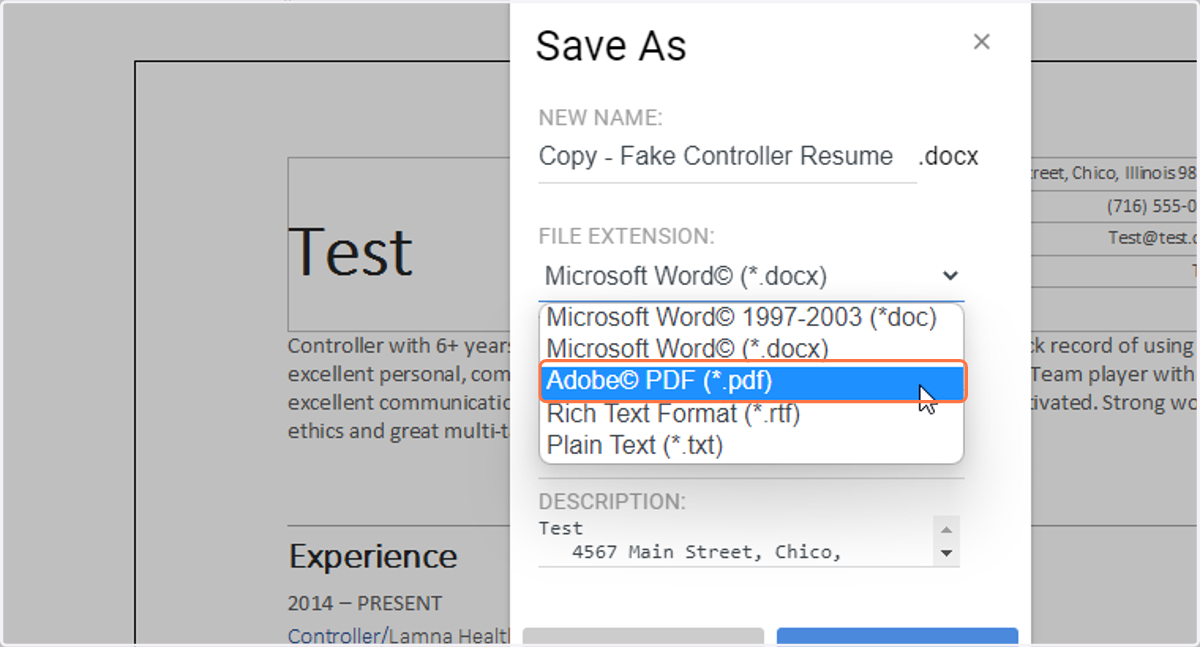Click the 2014 – PRESENT date line
Screen dimensions: 1200x647
click(x=365, y=604)
